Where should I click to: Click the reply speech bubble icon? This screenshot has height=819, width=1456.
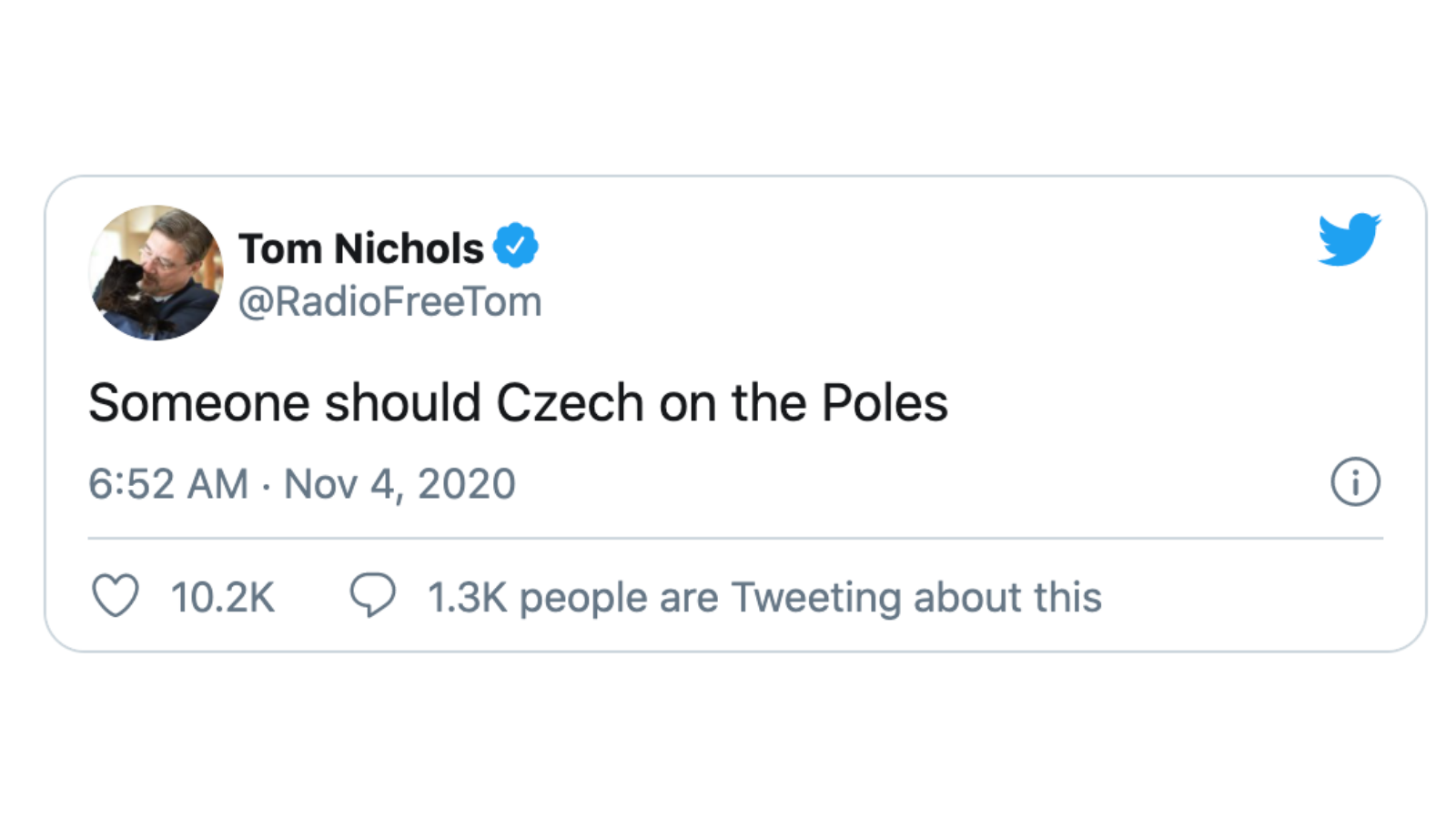point(372,595)
